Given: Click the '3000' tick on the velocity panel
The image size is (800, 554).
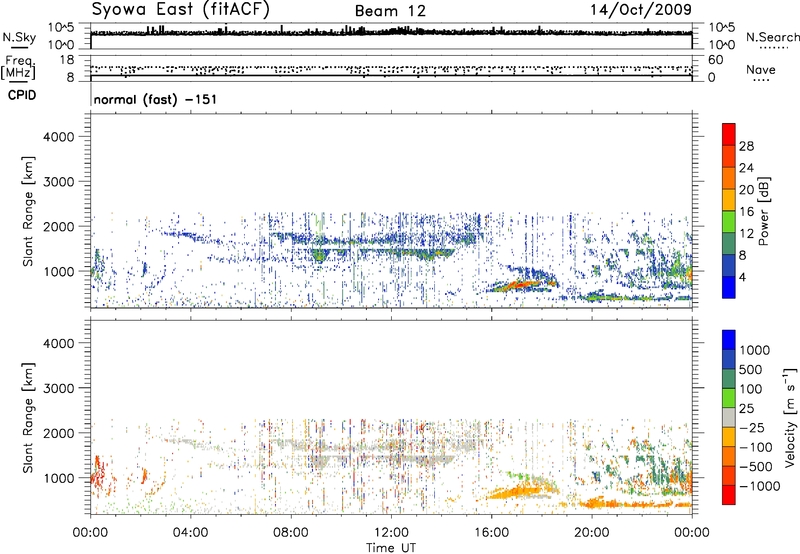Looking at the screenshot, I should [59, 388].
